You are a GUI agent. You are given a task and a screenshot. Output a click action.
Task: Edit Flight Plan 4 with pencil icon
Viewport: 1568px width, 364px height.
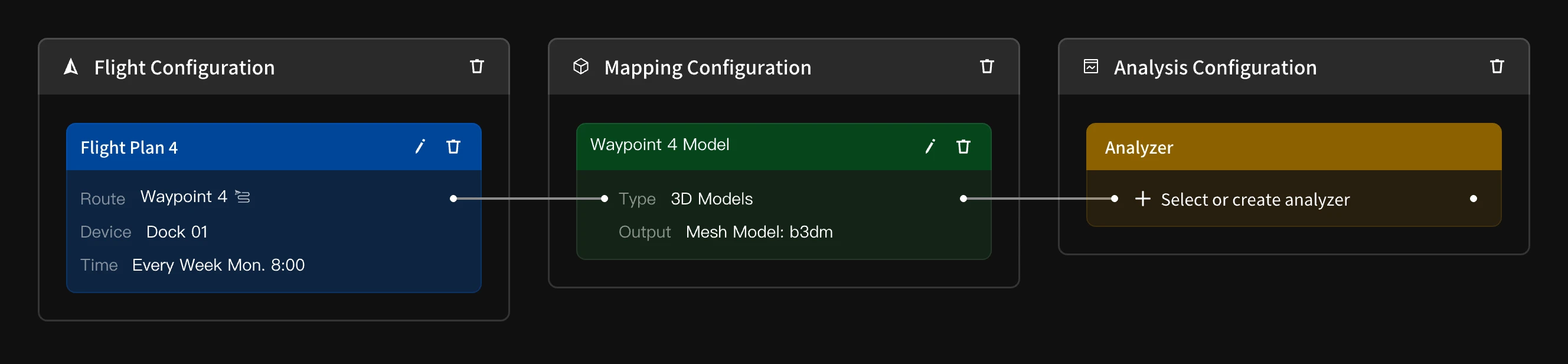coord(420,147)
